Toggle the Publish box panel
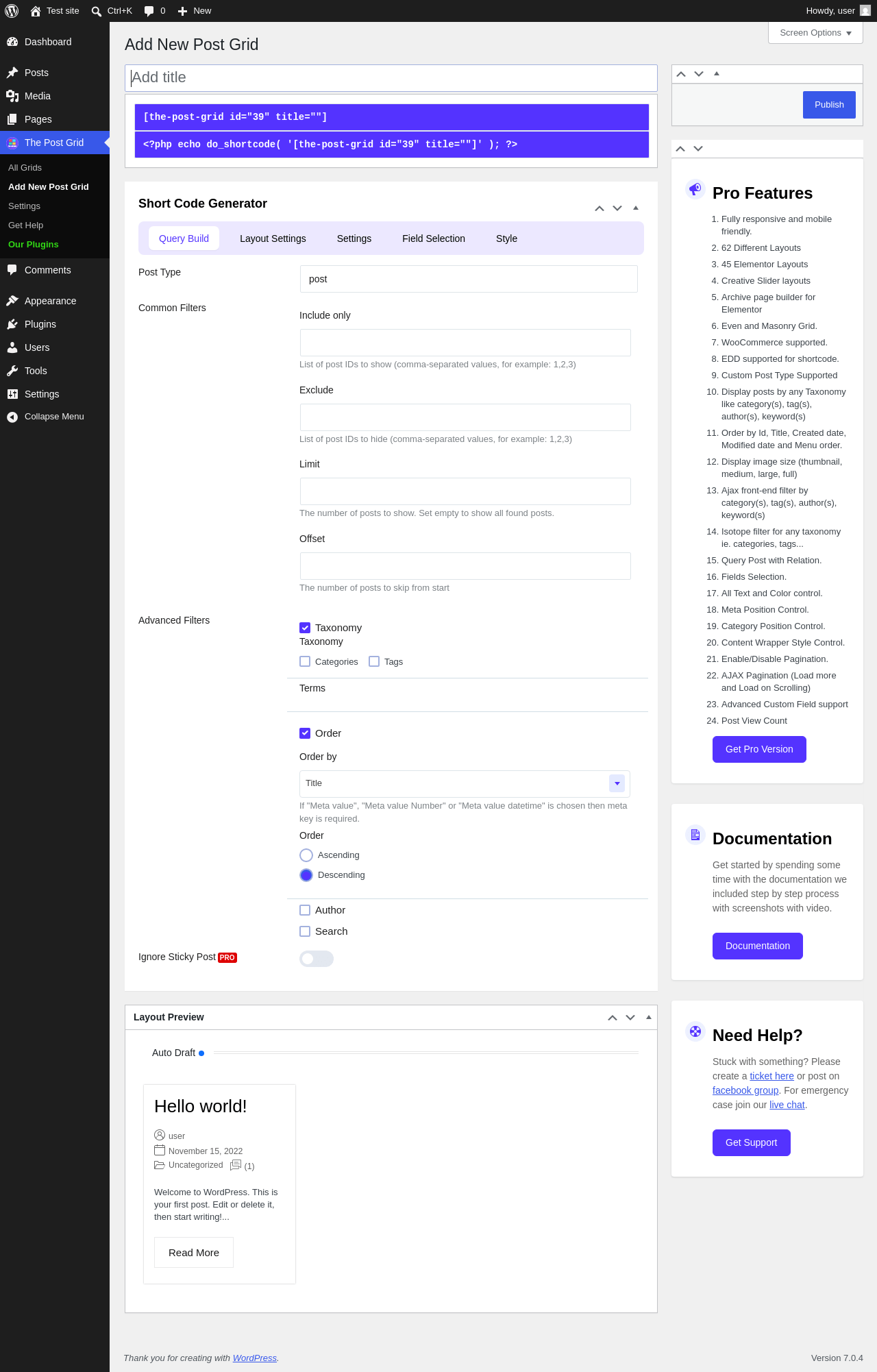Image resolution: width=877 pixels, height=1372 pixels. [x=717, y=73]
